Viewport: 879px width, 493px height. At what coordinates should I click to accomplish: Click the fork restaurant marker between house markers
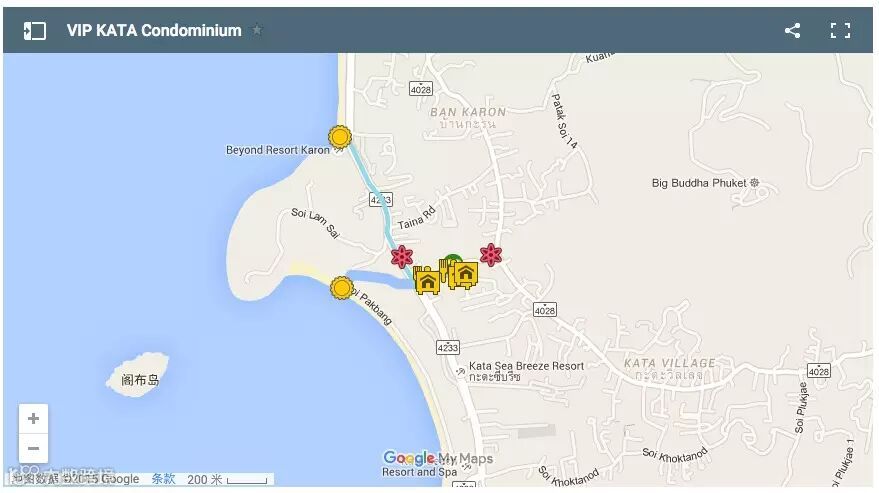(445, 271)
